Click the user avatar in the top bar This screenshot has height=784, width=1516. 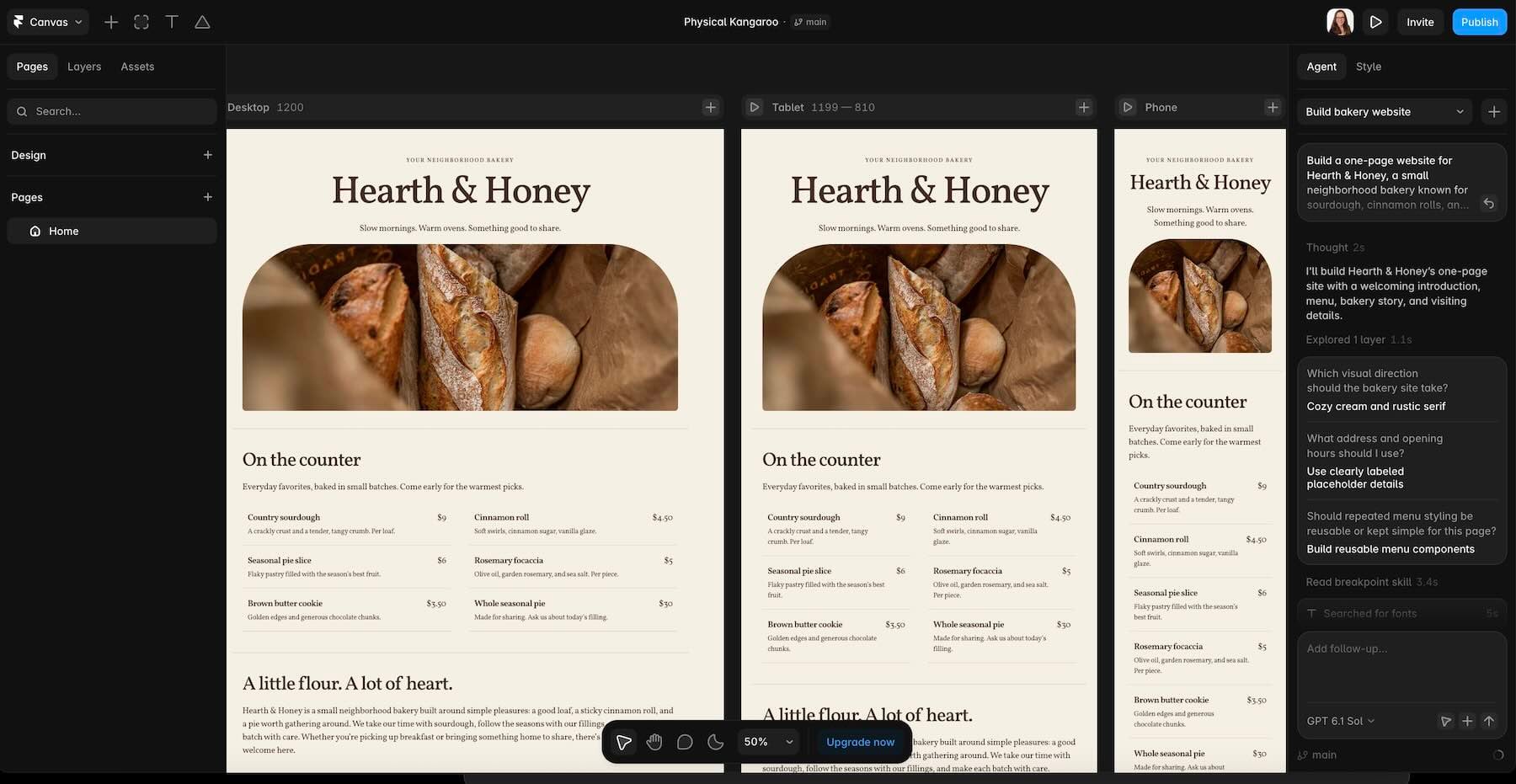pyautogui.click(x=1340, y=22)
